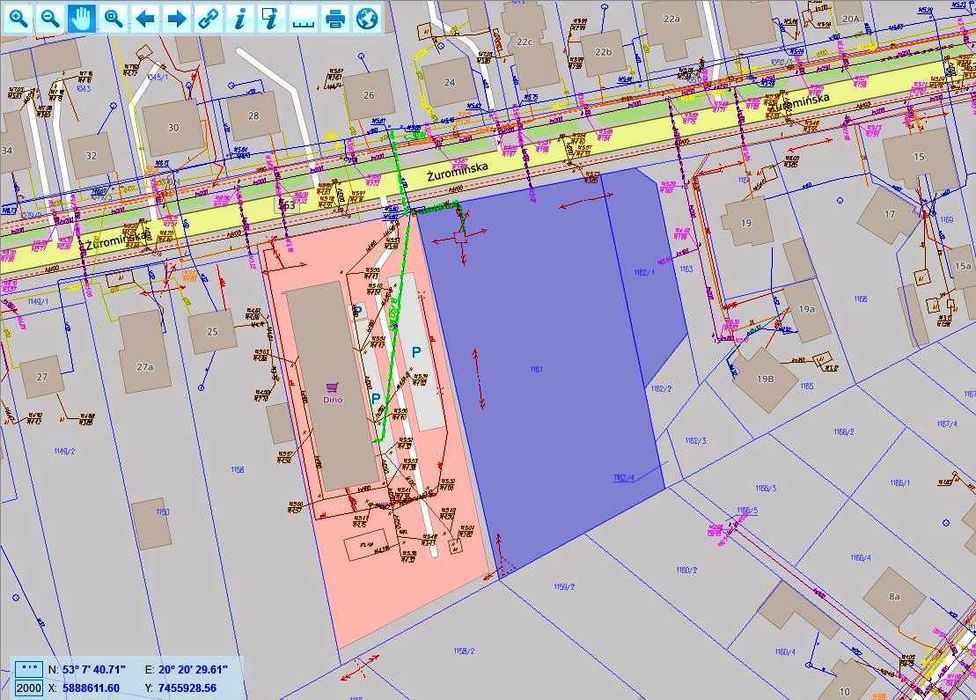The width and height of the screenshot is (976, 700).
Task: Click building number 27
Action: click(42, 377)
